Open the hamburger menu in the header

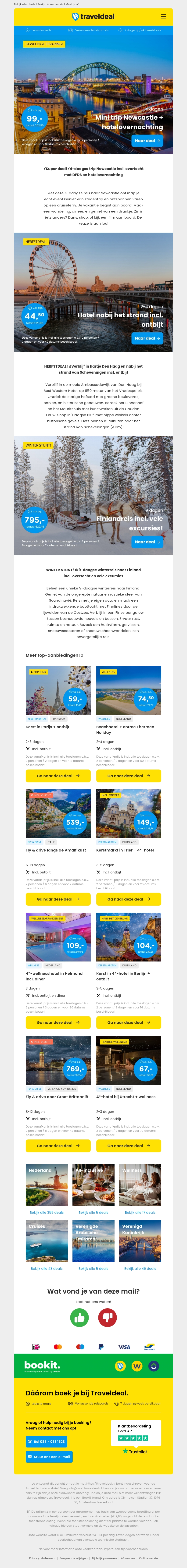(163, 16)
